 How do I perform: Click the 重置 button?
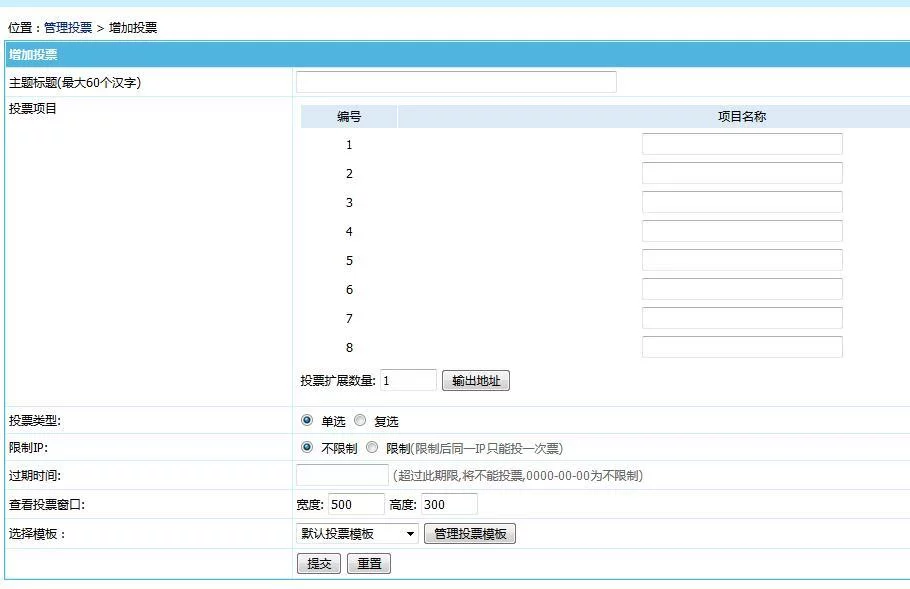tap(369, 563)
